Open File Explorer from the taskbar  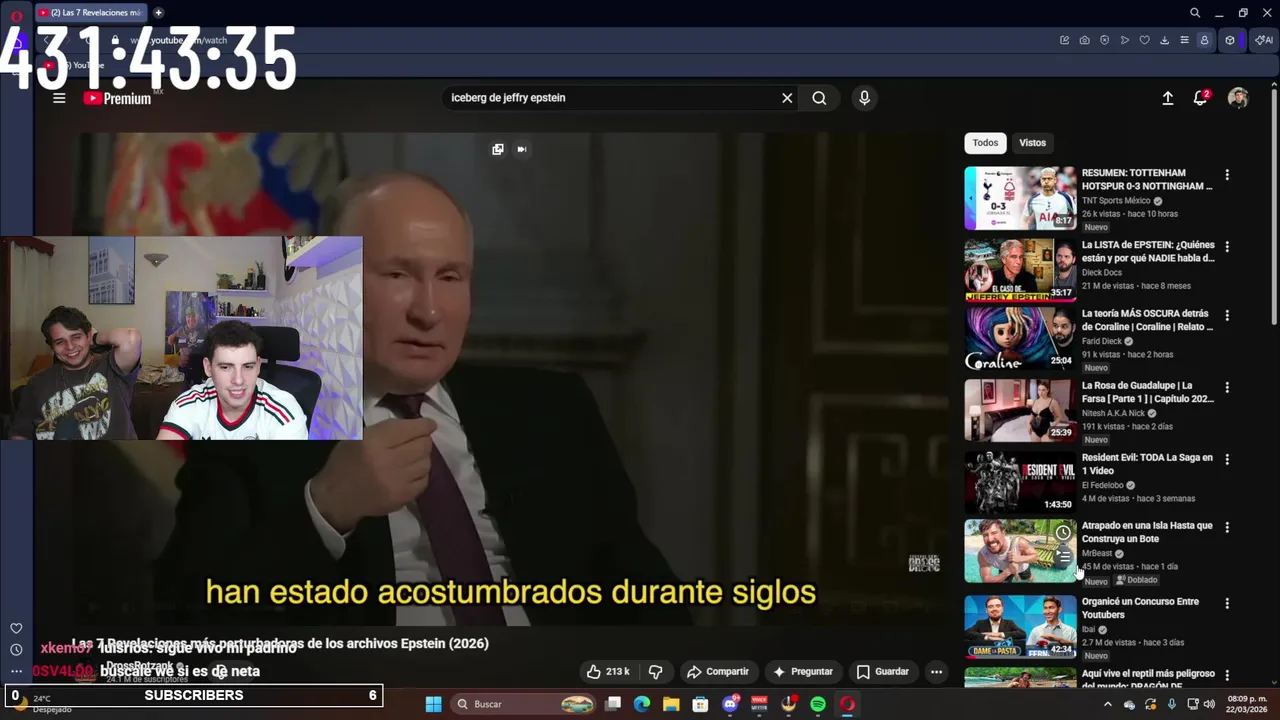pyautogui.click(x=671, y=704)
